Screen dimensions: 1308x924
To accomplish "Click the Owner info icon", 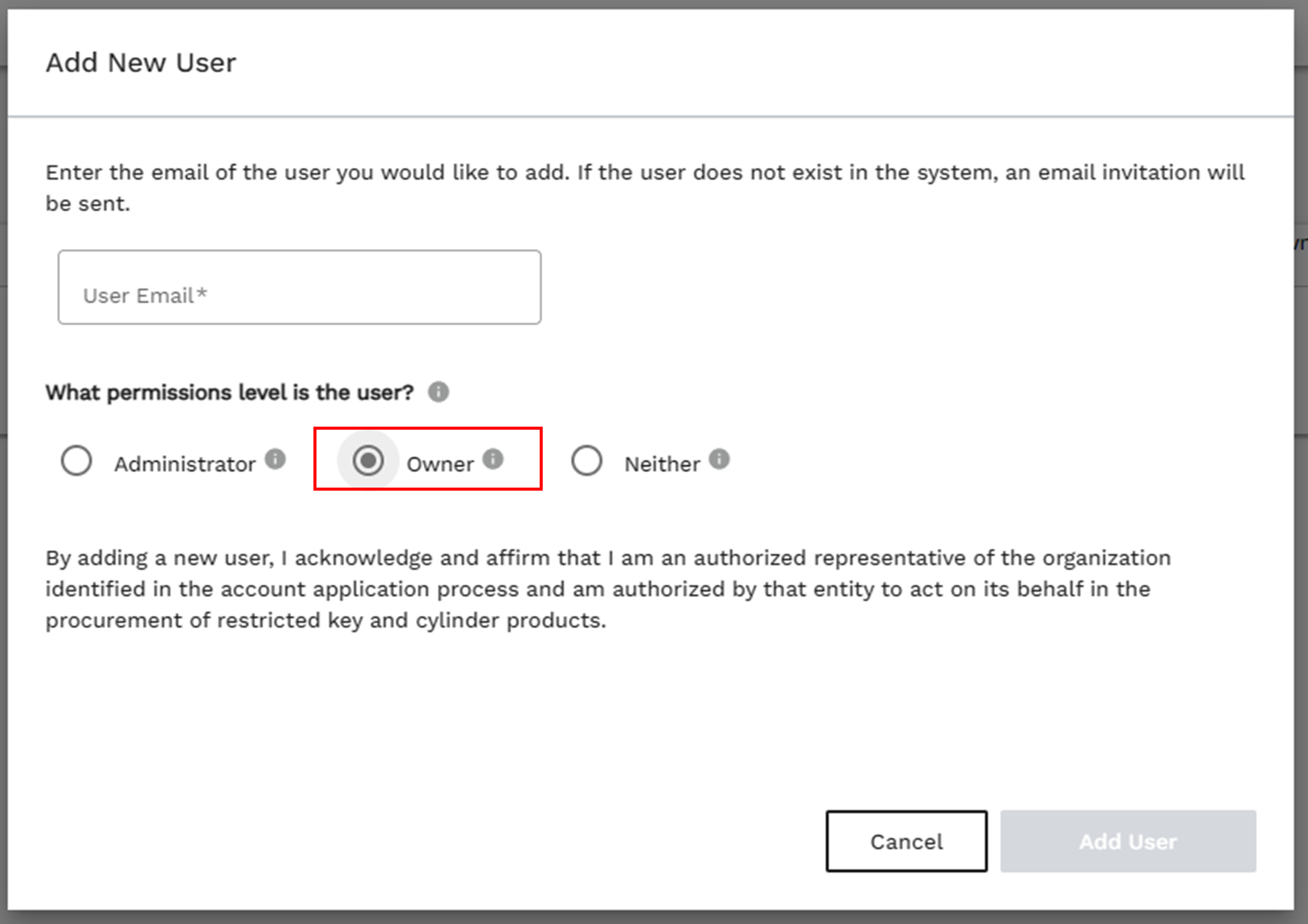I will click(x=493, y=458).
